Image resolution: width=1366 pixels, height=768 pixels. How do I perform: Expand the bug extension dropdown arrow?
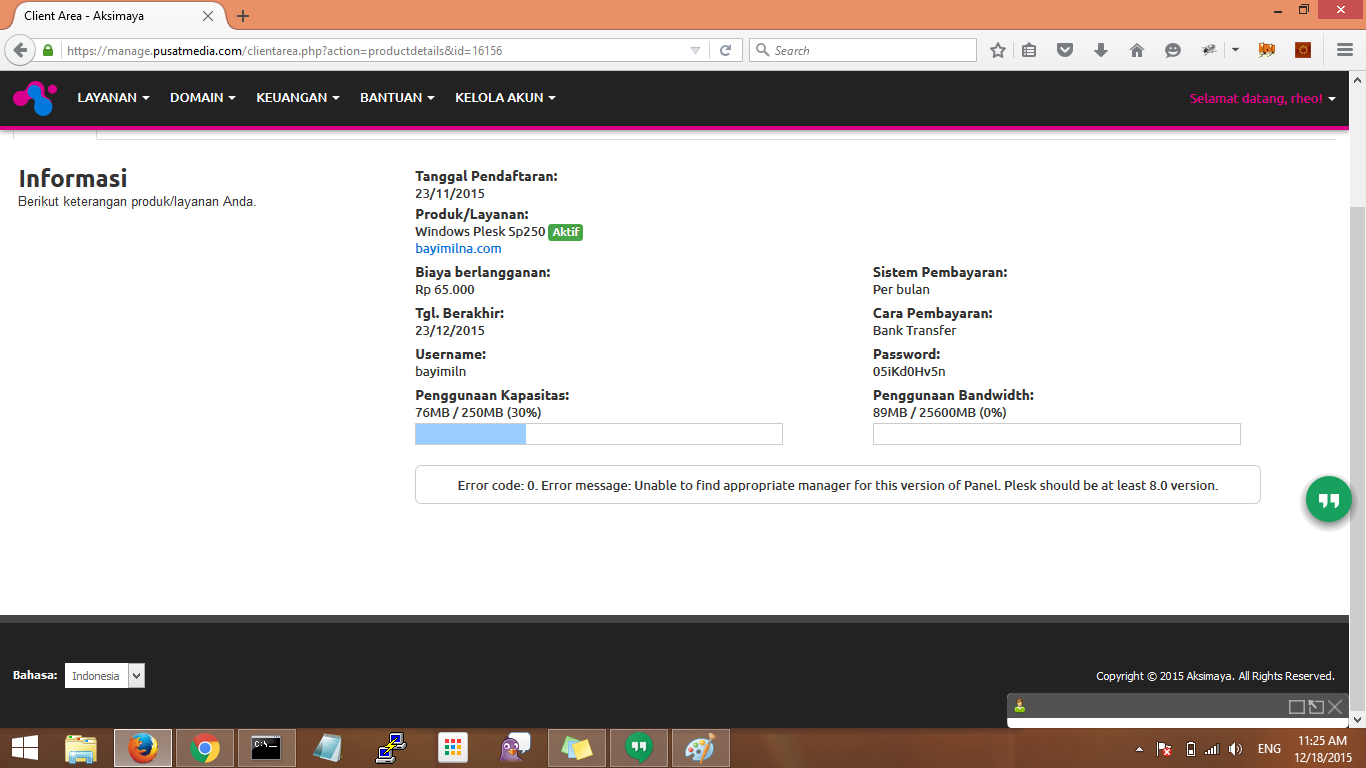pyautogui.click(x=1235, y=50)
